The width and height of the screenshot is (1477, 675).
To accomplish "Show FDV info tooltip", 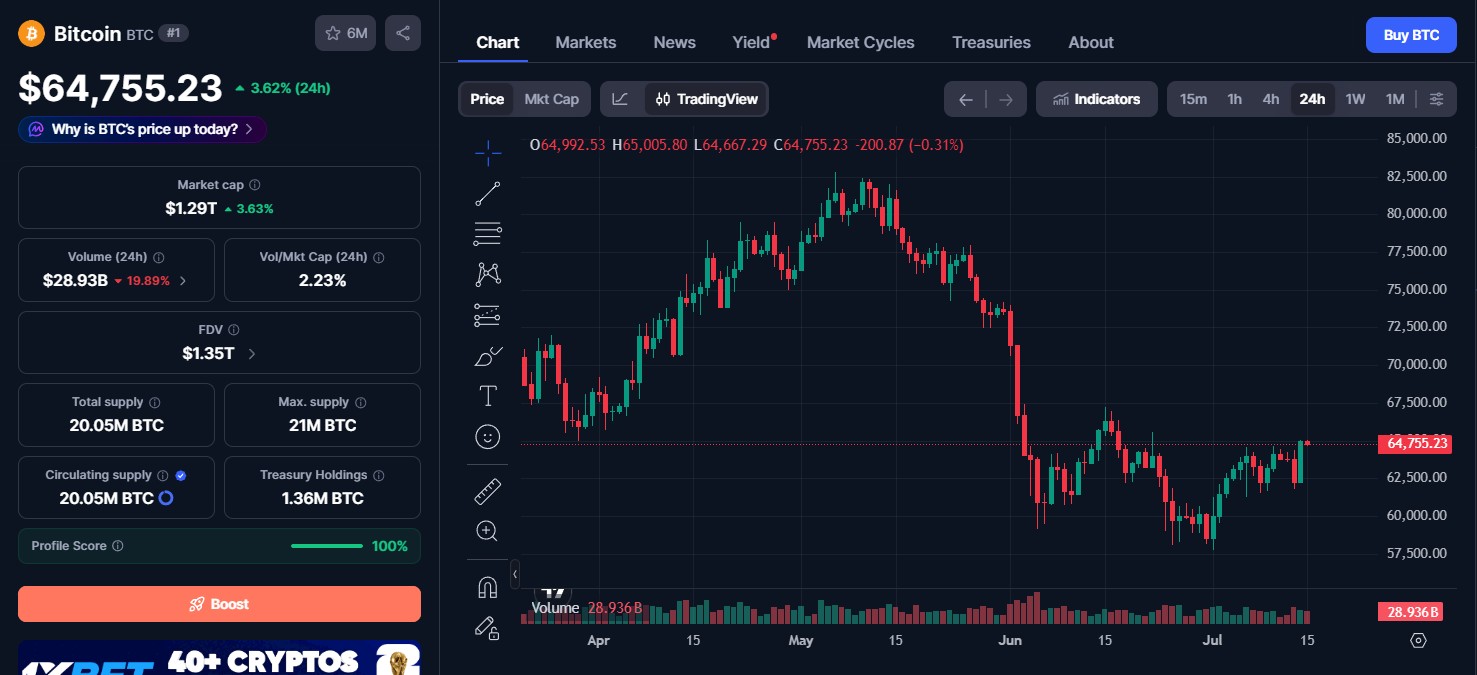I will click(234, 329).
